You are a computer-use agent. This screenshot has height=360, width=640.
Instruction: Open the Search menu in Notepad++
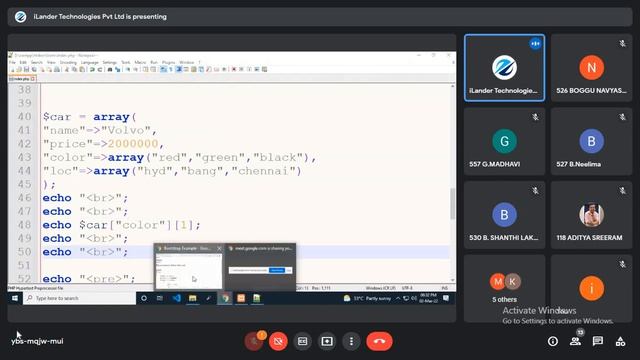(37, 62)
